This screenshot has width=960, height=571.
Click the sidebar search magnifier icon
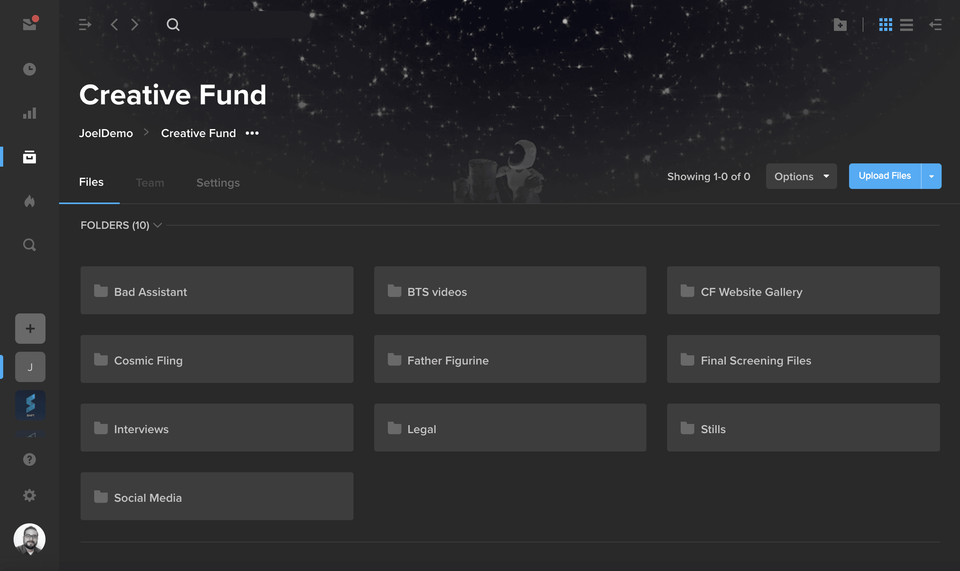click(x=29, y=245)
